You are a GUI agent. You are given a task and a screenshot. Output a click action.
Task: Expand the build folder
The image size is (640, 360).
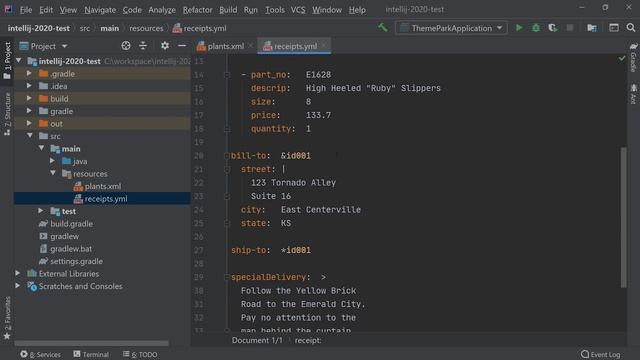point(29,98)
